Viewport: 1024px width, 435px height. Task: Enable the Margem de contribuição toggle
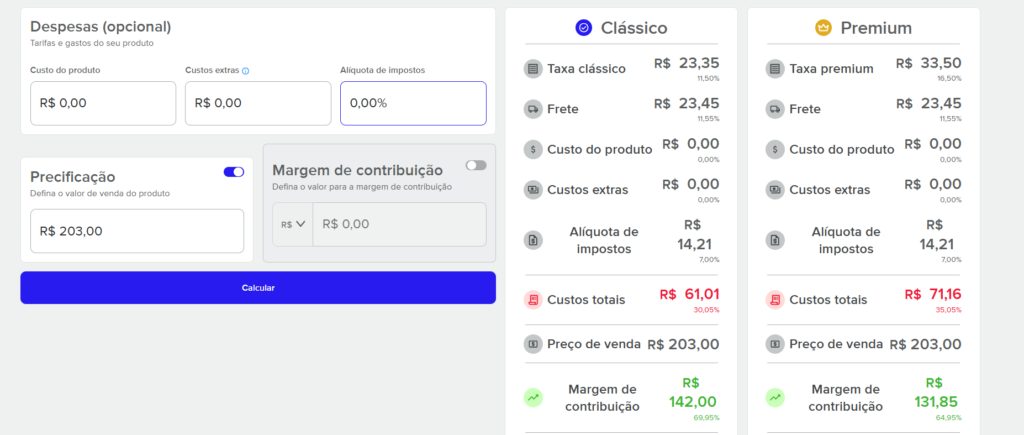(476, 165)
